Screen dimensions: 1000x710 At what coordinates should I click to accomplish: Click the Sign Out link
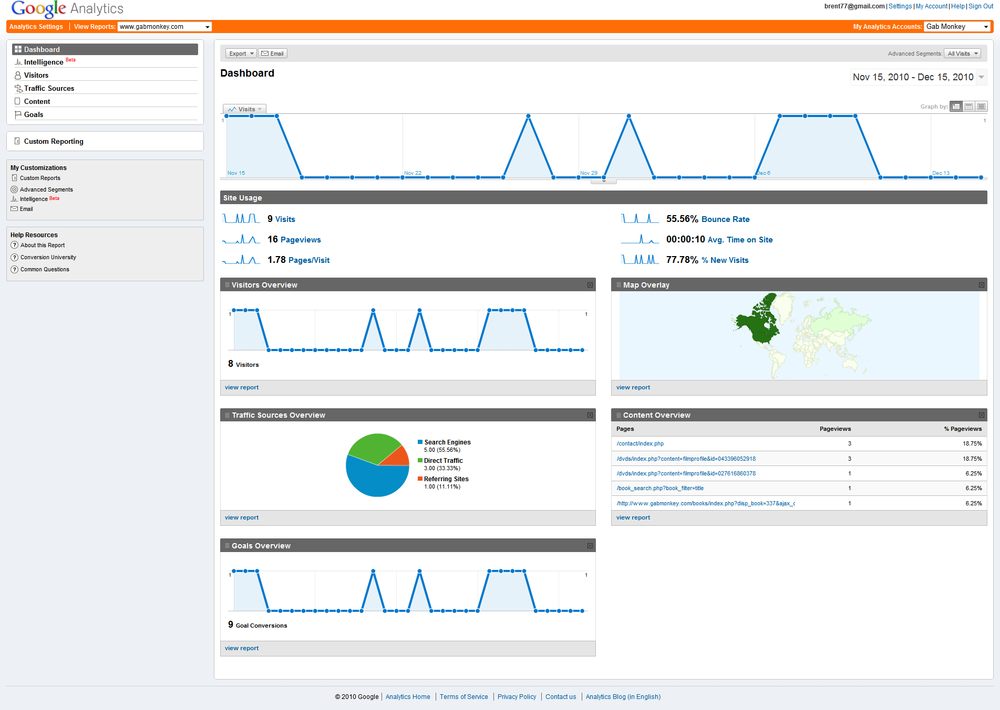pyautogui.click(x=981, y=6)
